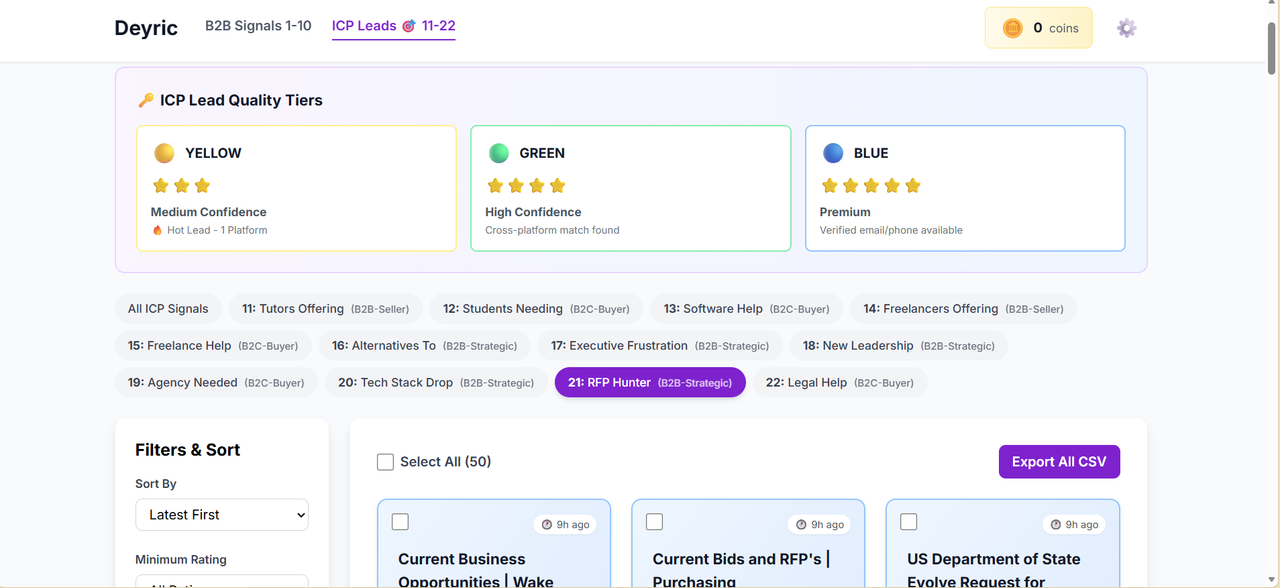Screen dimensions: 1280x588
Task: Check the US Department of State card checkbox
Action: 909,522
